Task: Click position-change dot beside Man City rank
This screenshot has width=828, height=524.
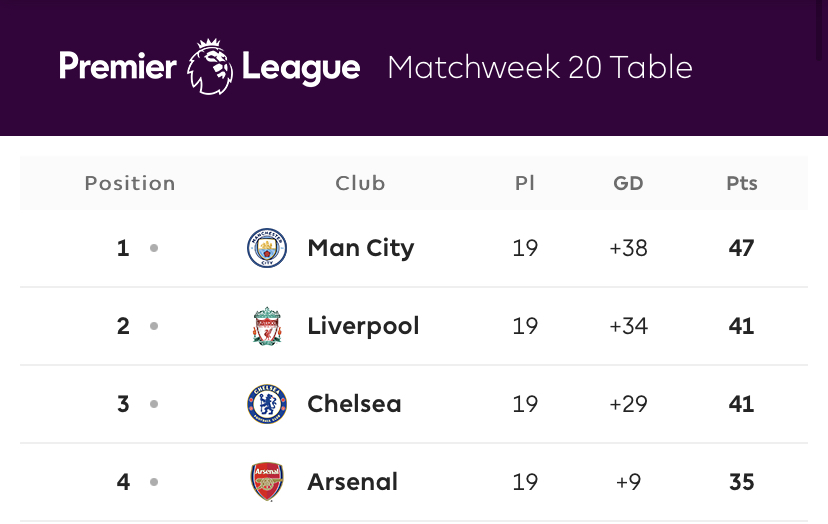Action: coord(154,248)
